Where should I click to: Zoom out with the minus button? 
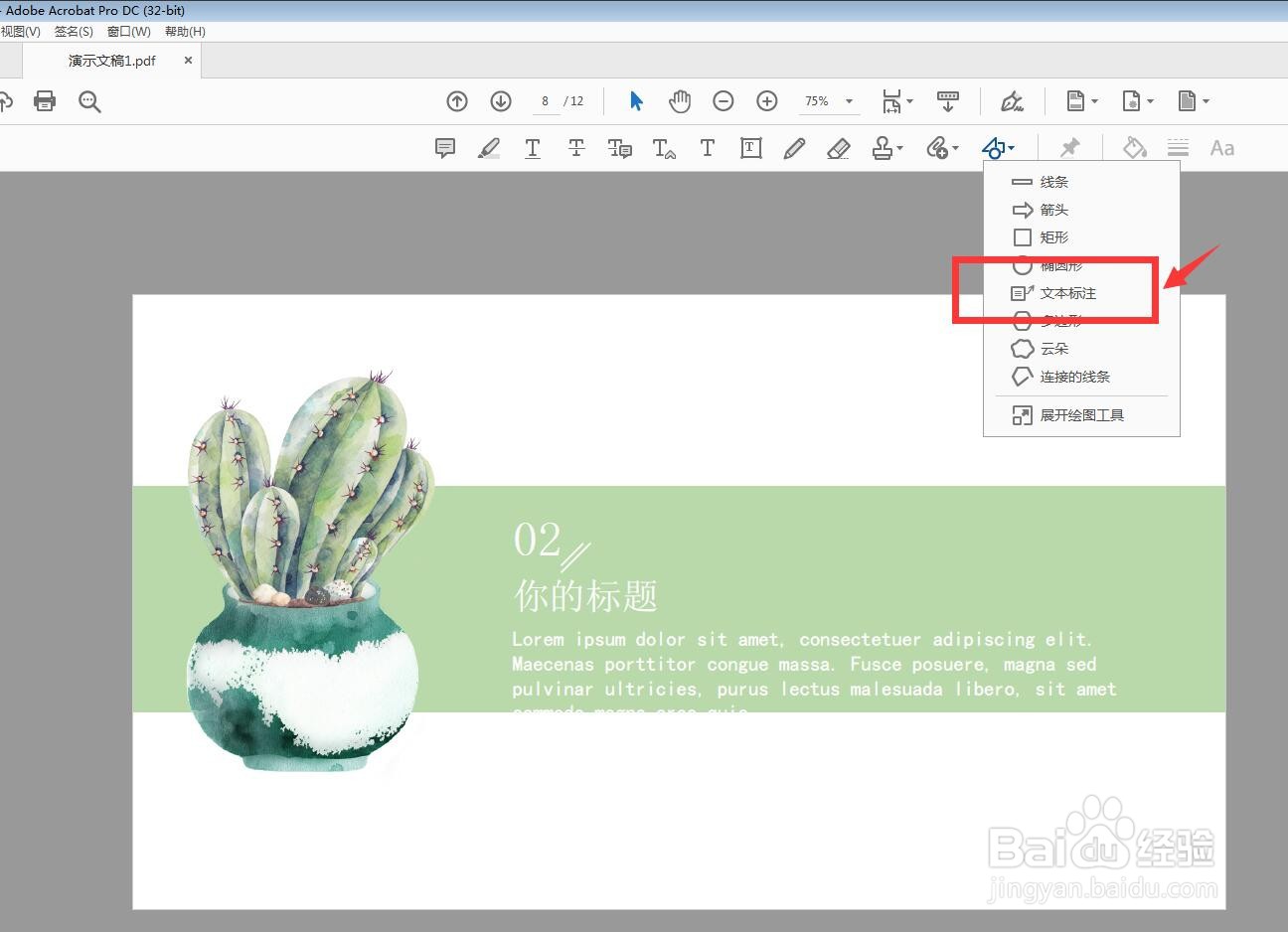point(723,100)
